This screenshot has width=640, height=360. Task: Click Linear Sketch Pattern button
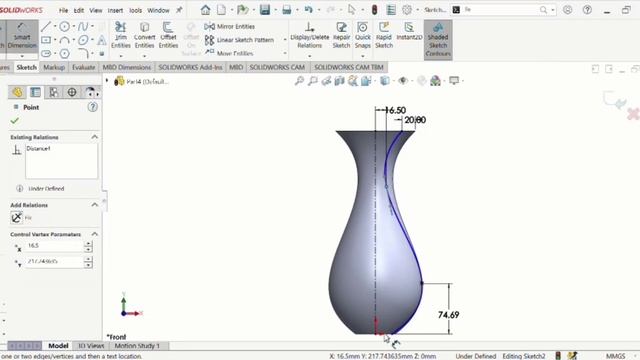(x=239, y=40)
